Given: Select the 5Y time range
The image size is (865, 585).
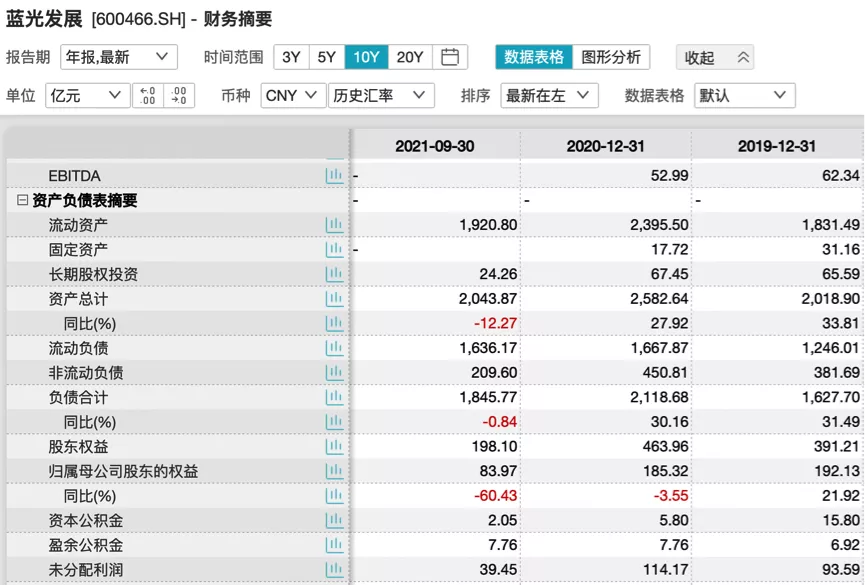Looking at the screenshot, I should [x=327, y=57].
